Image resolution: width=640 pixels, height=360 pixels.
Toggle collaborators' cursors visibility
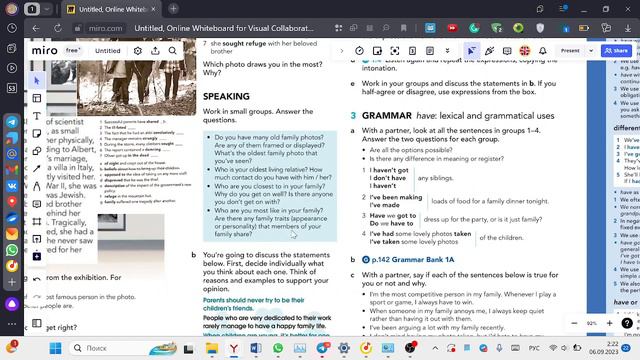pos(471,51)
